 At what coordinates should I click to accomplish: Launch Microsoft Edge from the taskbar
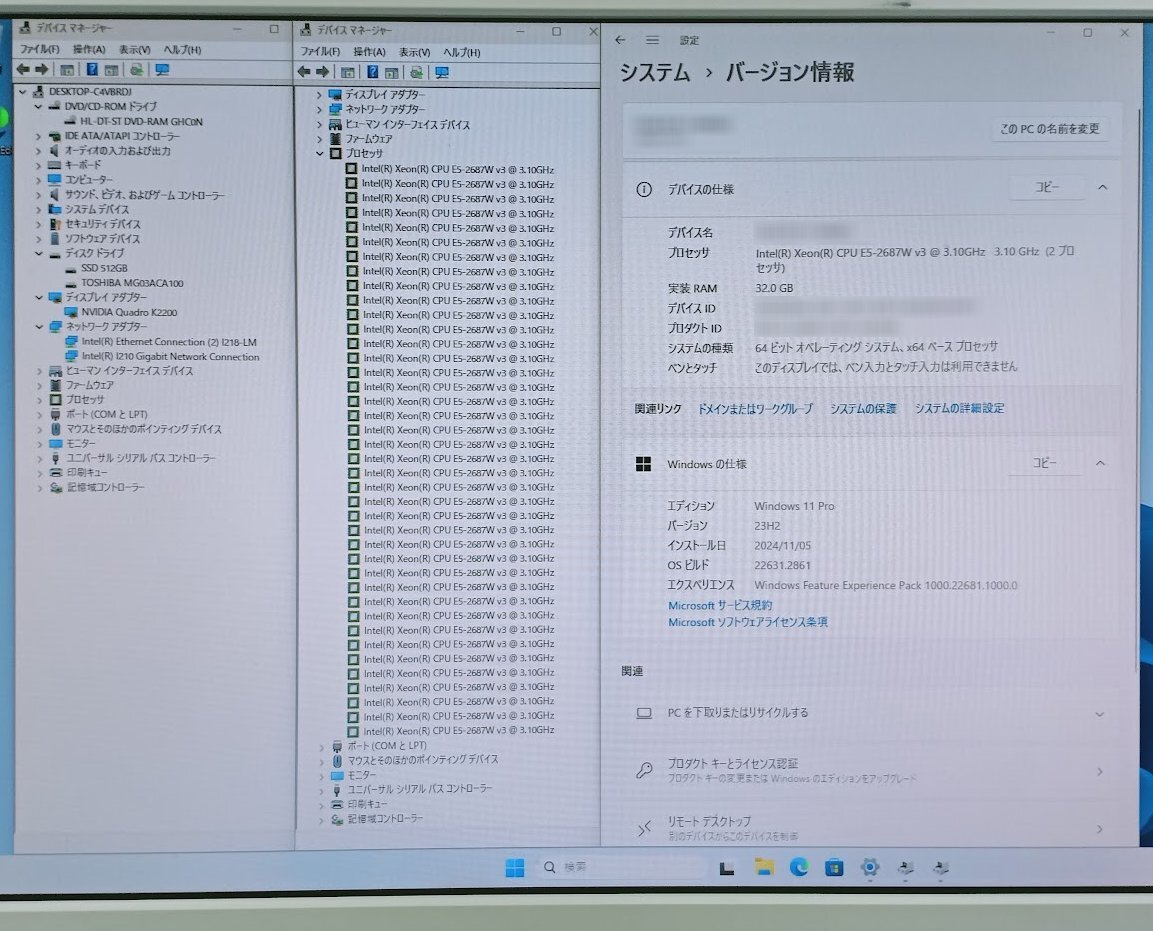[x=799, y=868]
